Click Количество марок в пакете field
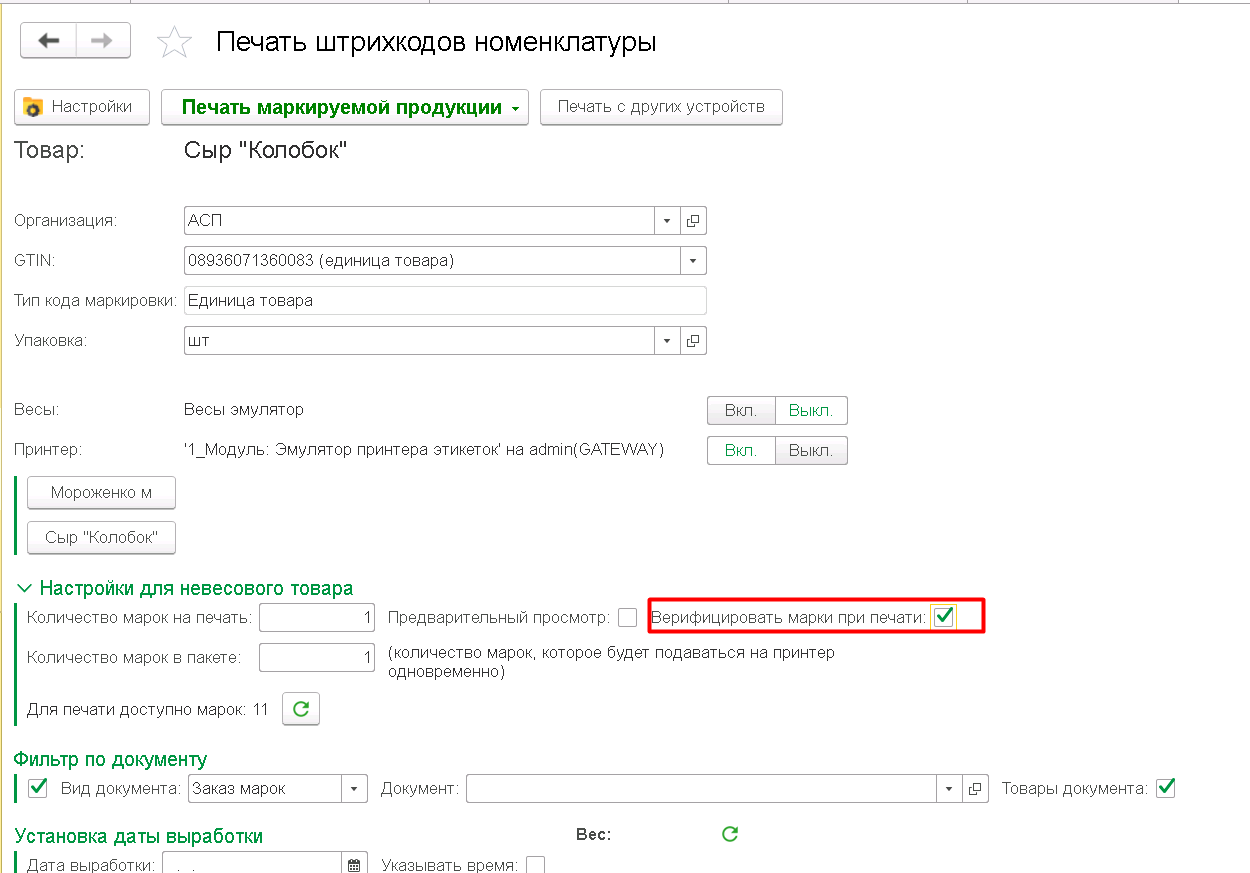Image resolution: width=1250 pixels, height=873 pixels. (317, 658)
